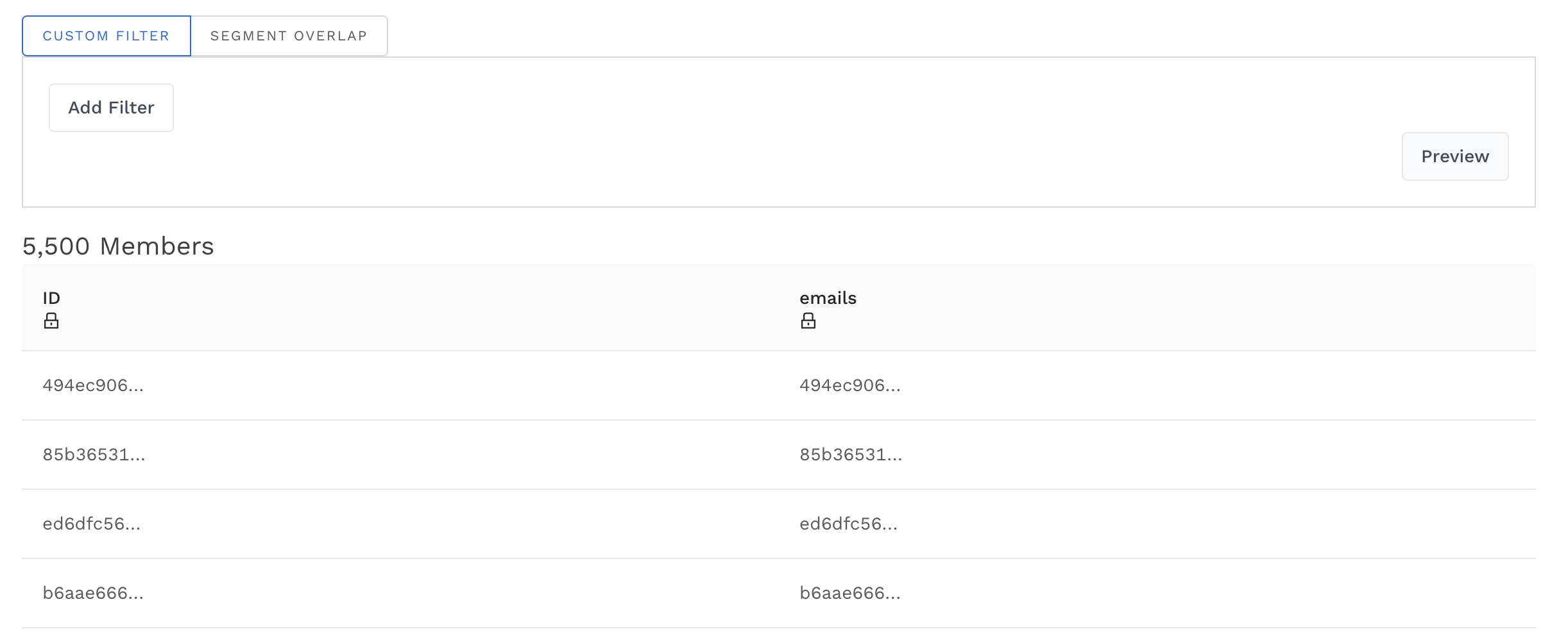The width and height of the screenshot is (1568, 636).
Task: Click the 5,500 Members heading
Action: (x=118, y=246)
